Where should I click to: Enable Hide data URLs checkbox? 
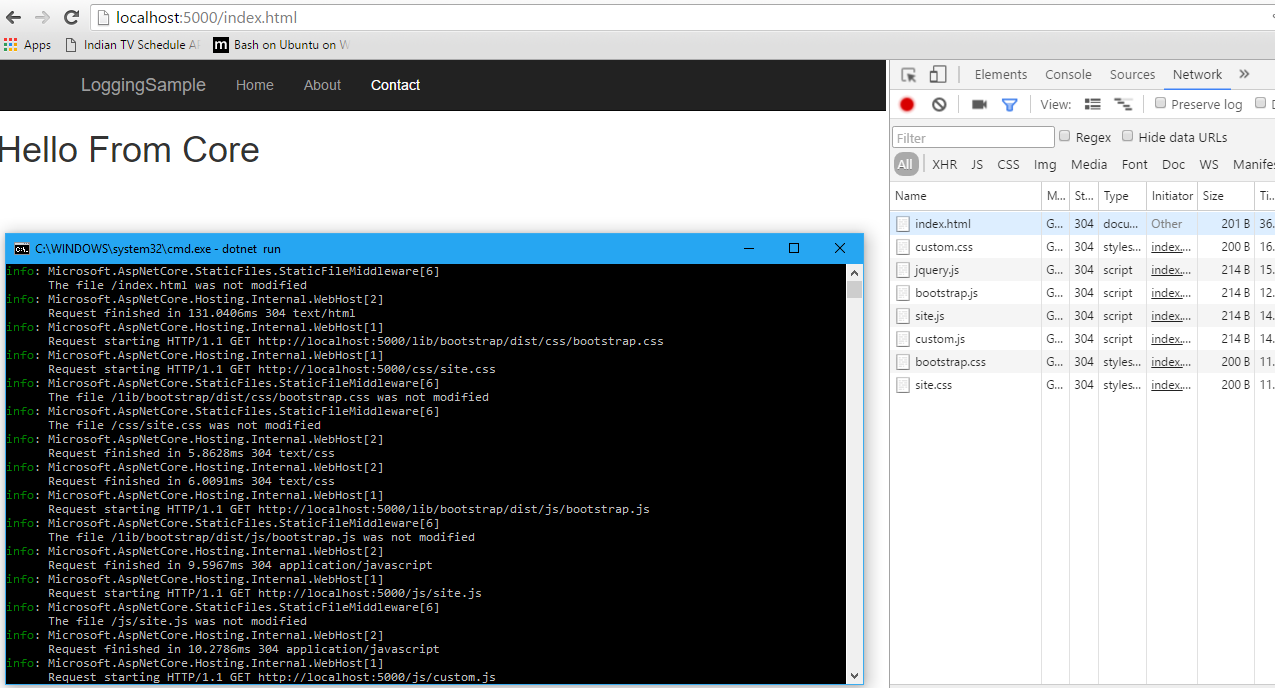(x=1128, y=136)
